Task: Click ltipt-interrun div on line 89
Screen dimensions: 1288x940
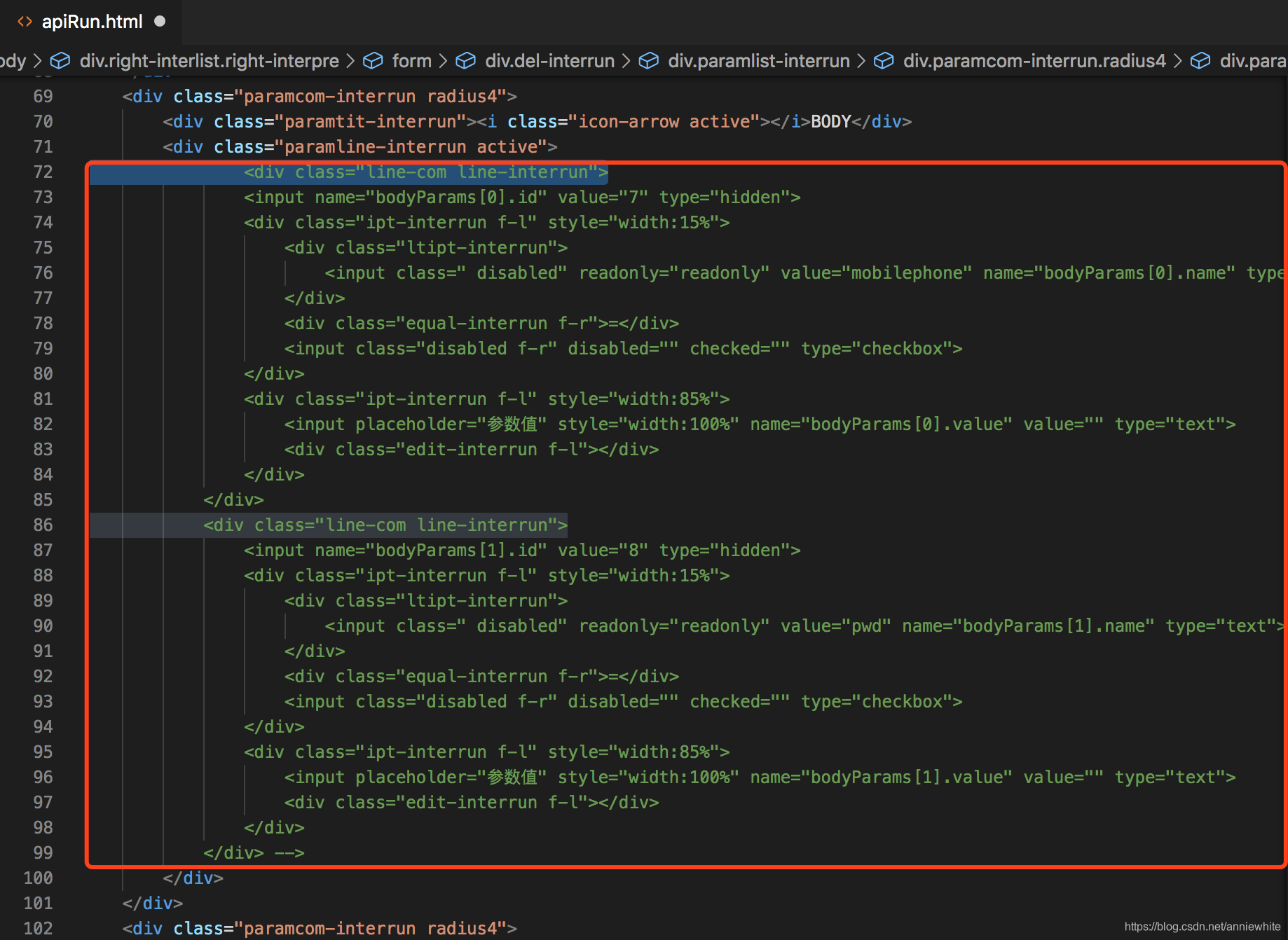Action: 426,601
